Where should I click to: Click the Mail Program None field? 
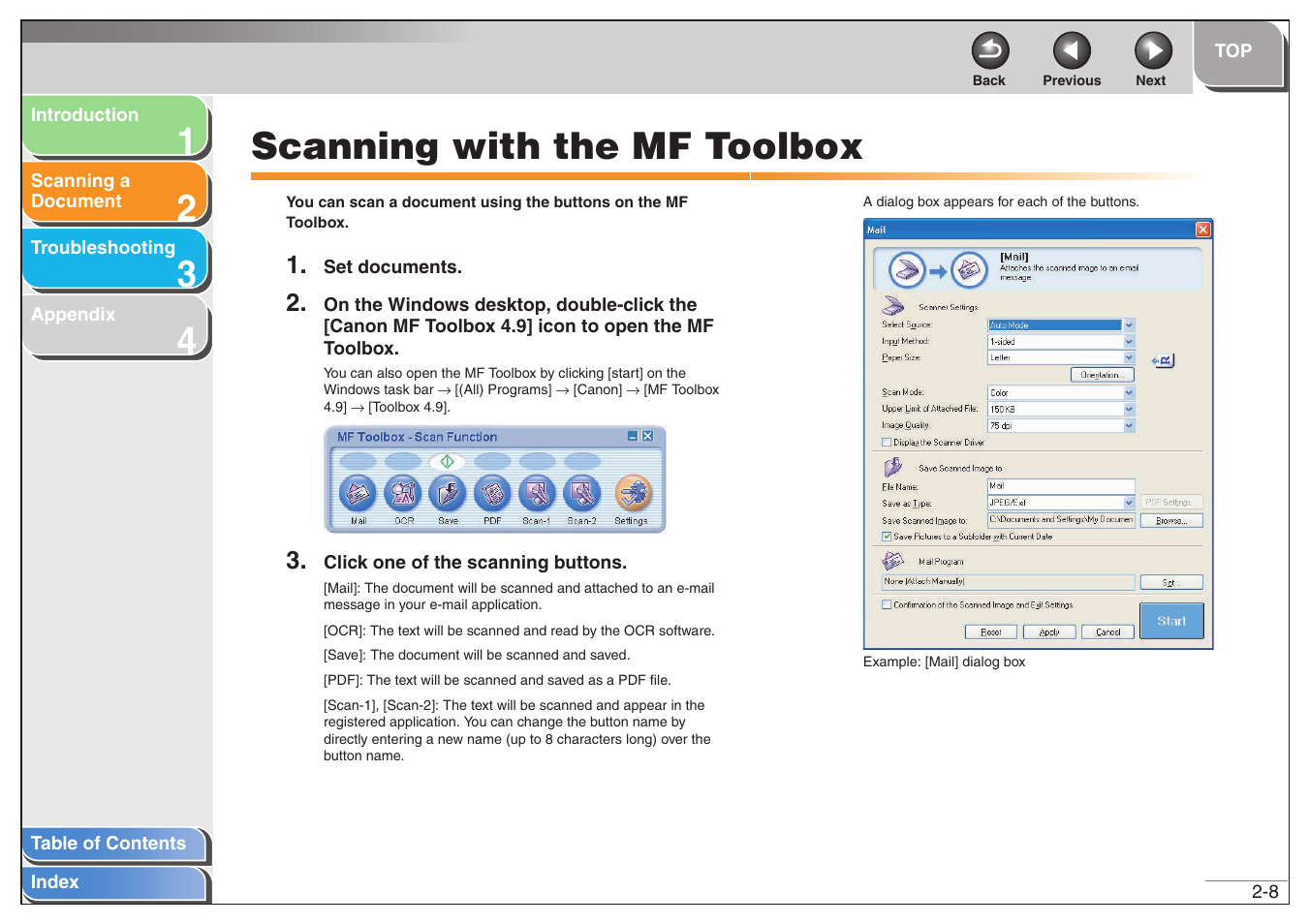tap(1008, 582)
